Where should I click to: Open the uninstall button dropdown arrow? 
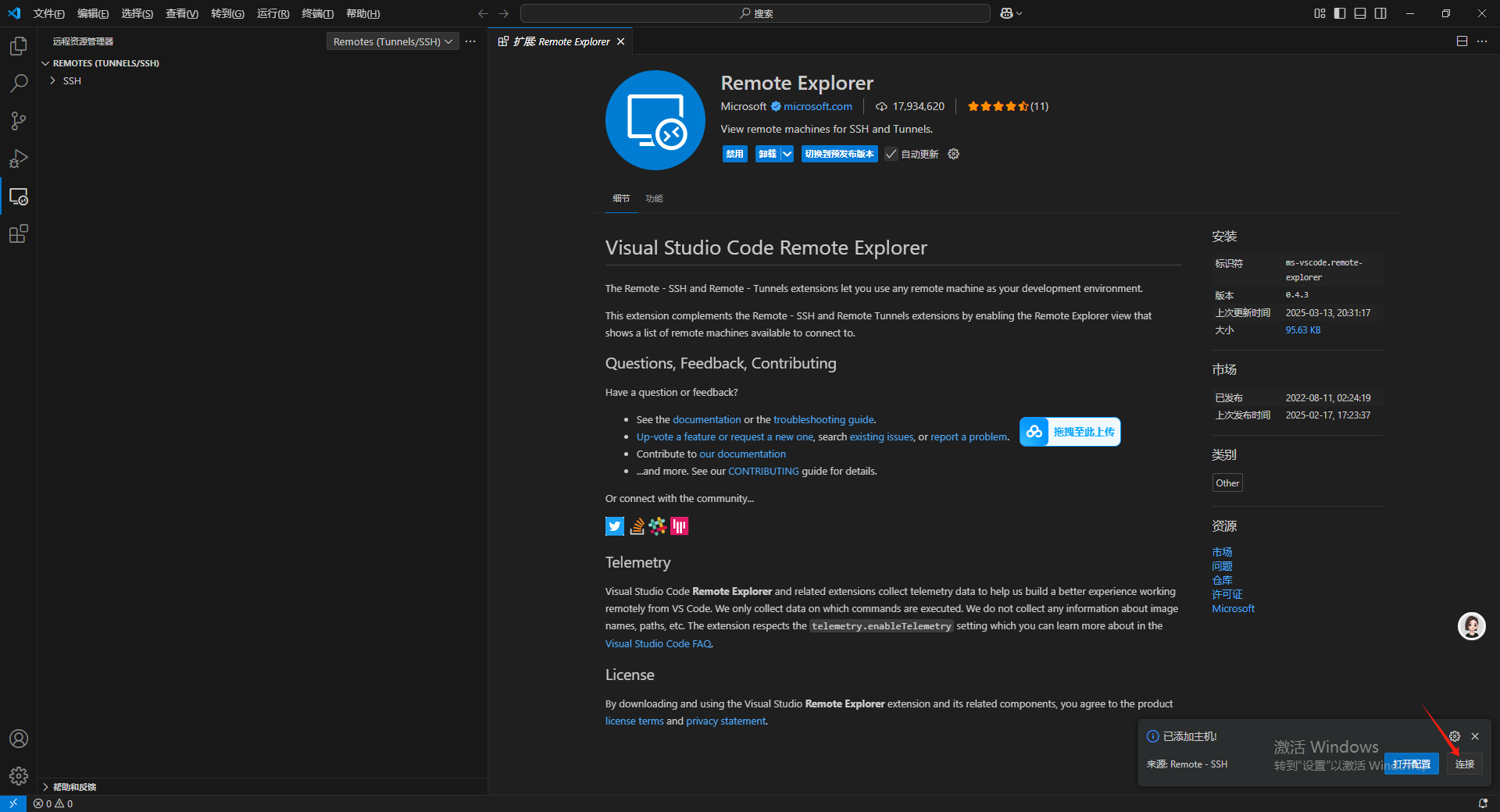787,154
